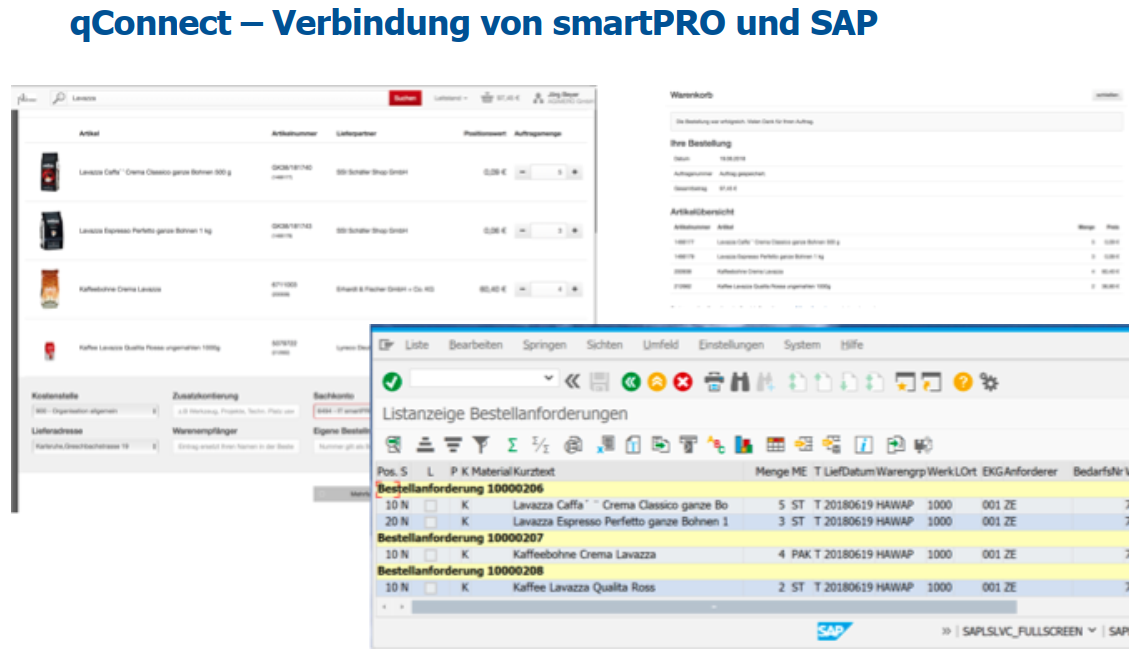Open the Liste menu in SAP

coord(417,345)
